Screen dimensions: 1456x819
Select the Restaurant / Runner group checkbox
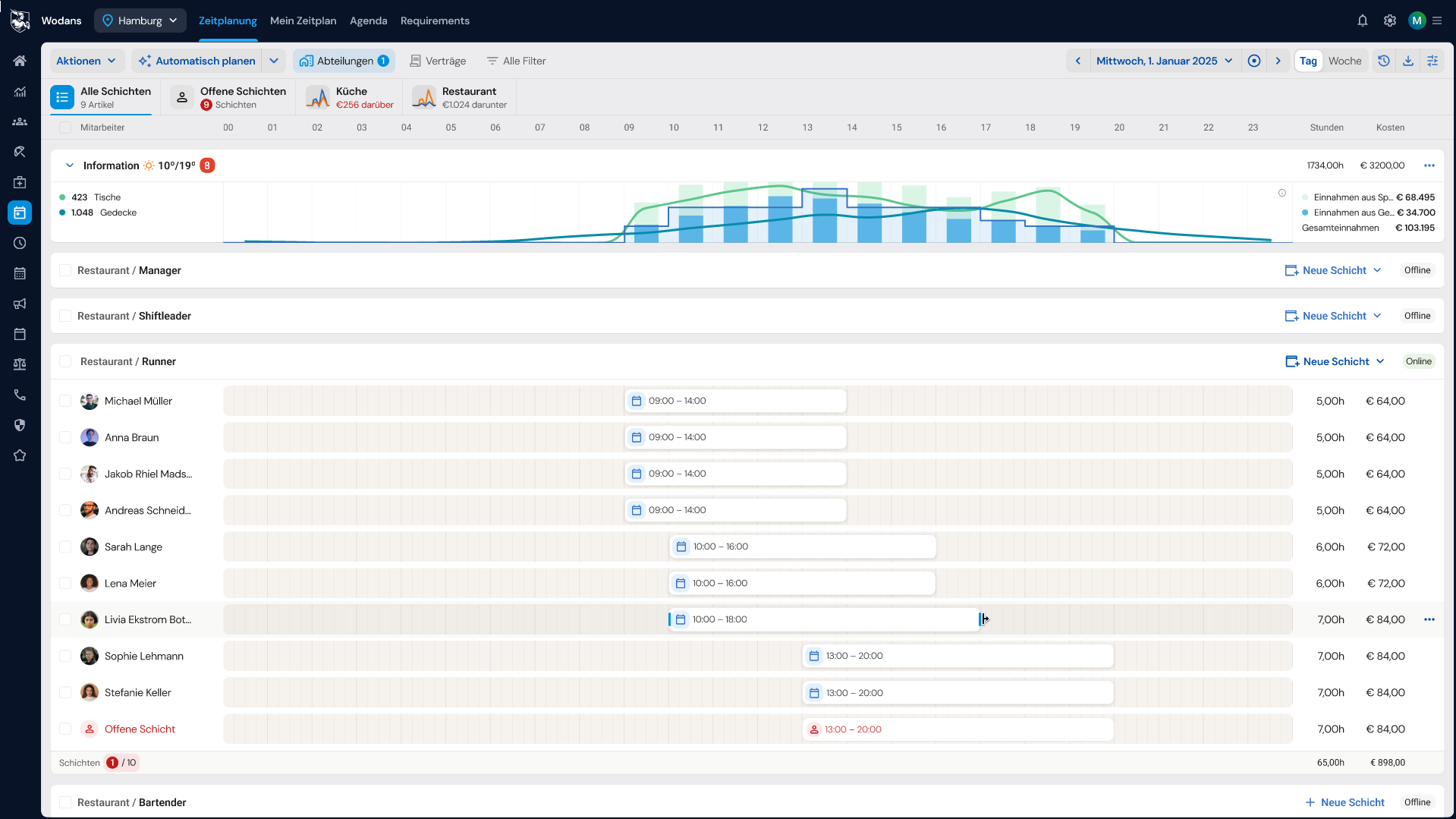65,361
